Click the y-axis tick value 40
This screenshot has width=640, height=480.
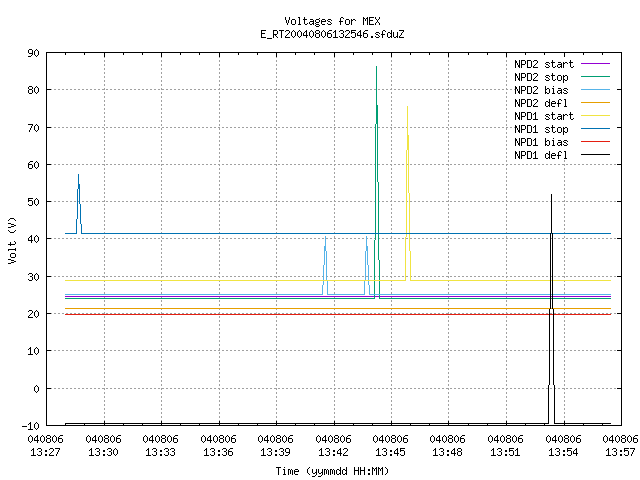click(34, 239)
